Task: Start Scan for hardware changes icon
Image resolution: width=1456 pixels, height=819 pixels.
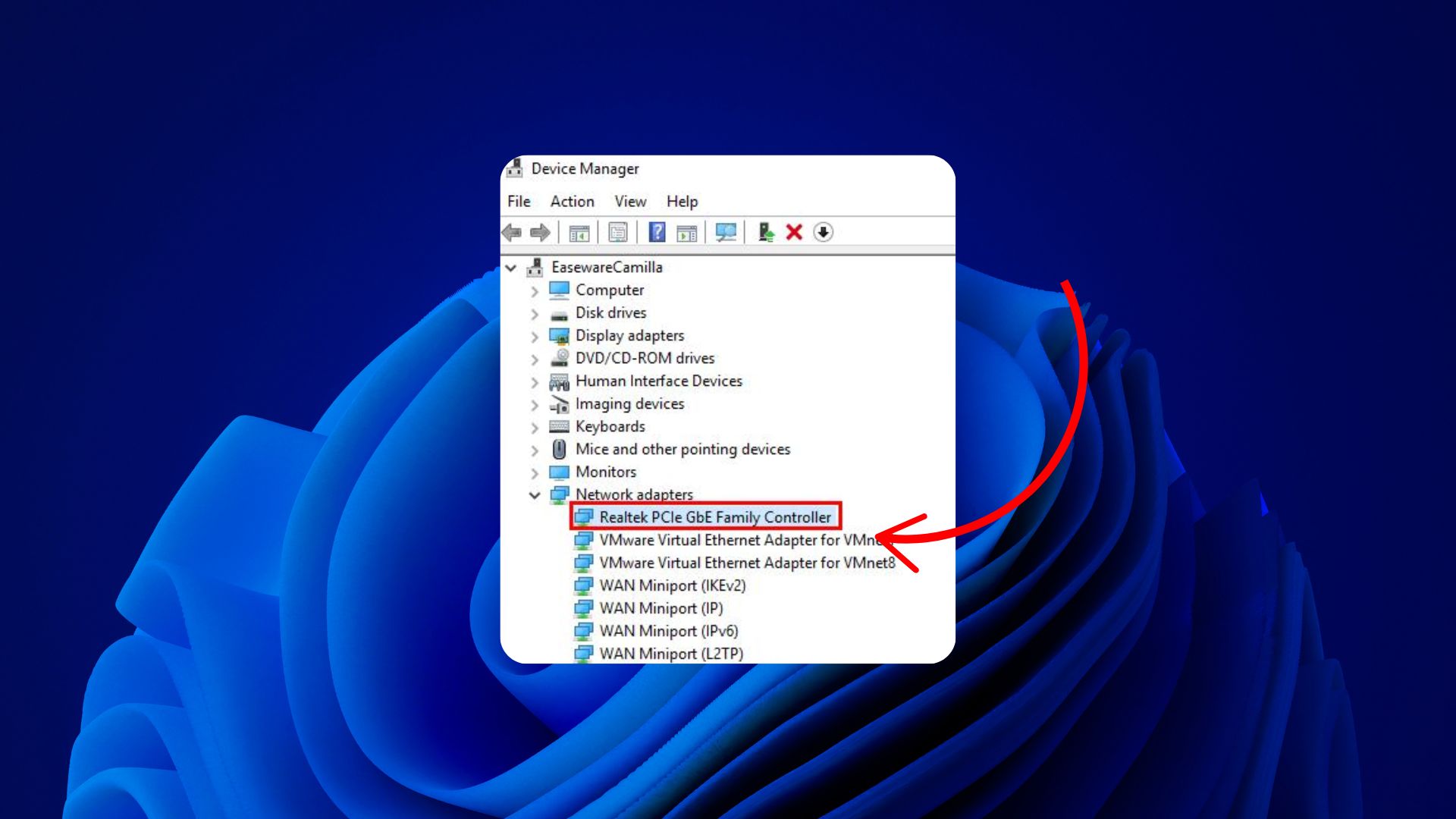Action: (726, 232)
